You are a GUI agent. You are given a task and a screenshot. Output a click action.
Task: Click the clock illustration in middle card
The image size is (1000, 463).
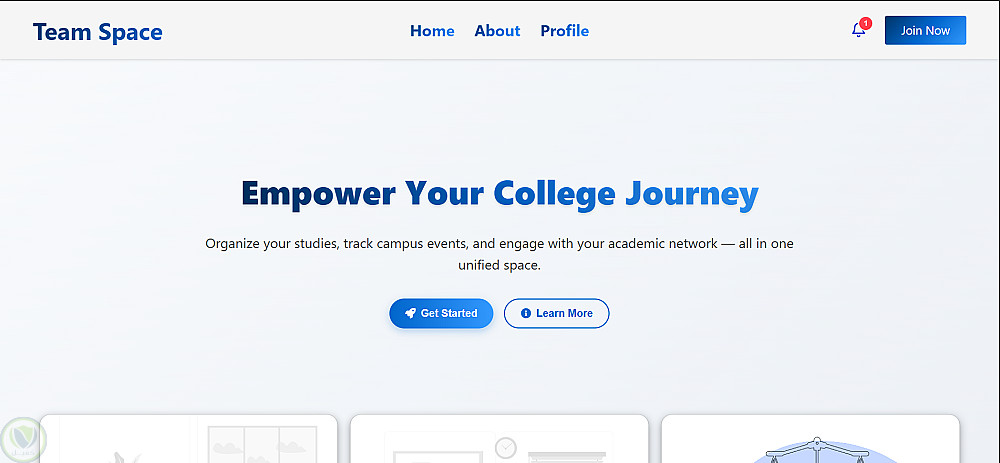[506, 446]
